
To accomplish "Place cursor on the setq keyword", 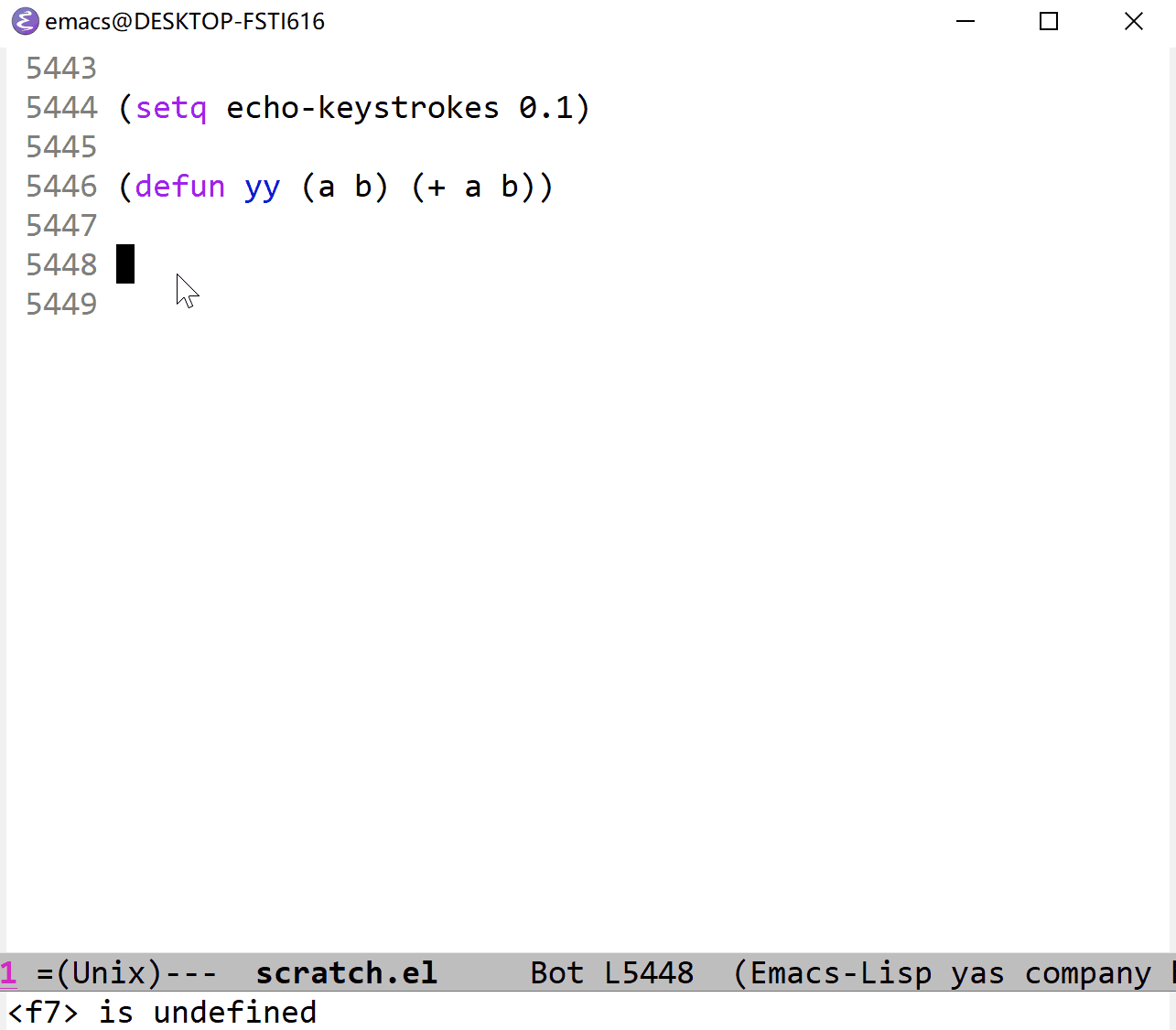I will point(171,108).
